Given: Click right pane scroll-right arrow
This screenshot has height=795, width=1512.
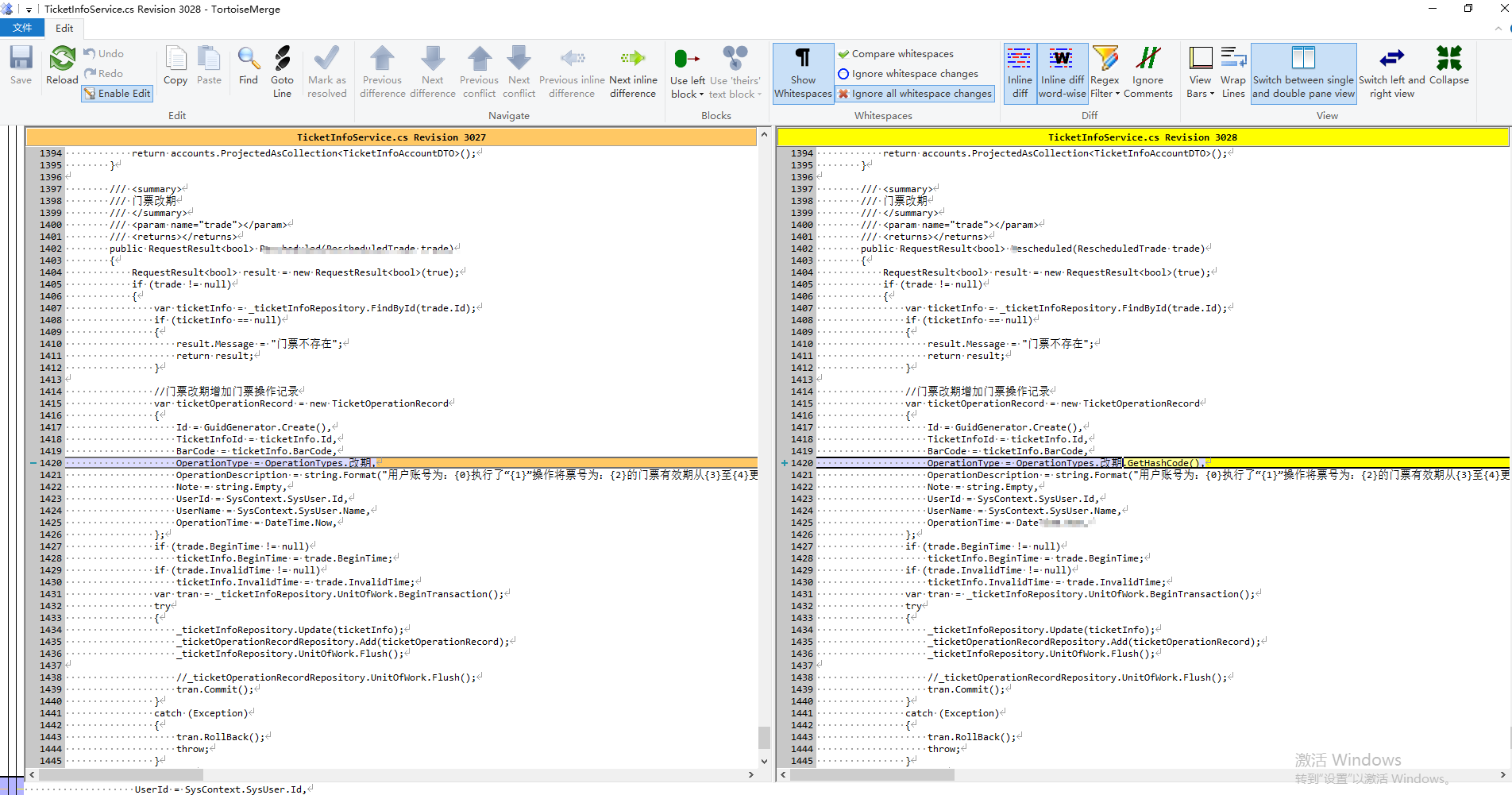Looking at the screenshot, I should pos(1502,774).
